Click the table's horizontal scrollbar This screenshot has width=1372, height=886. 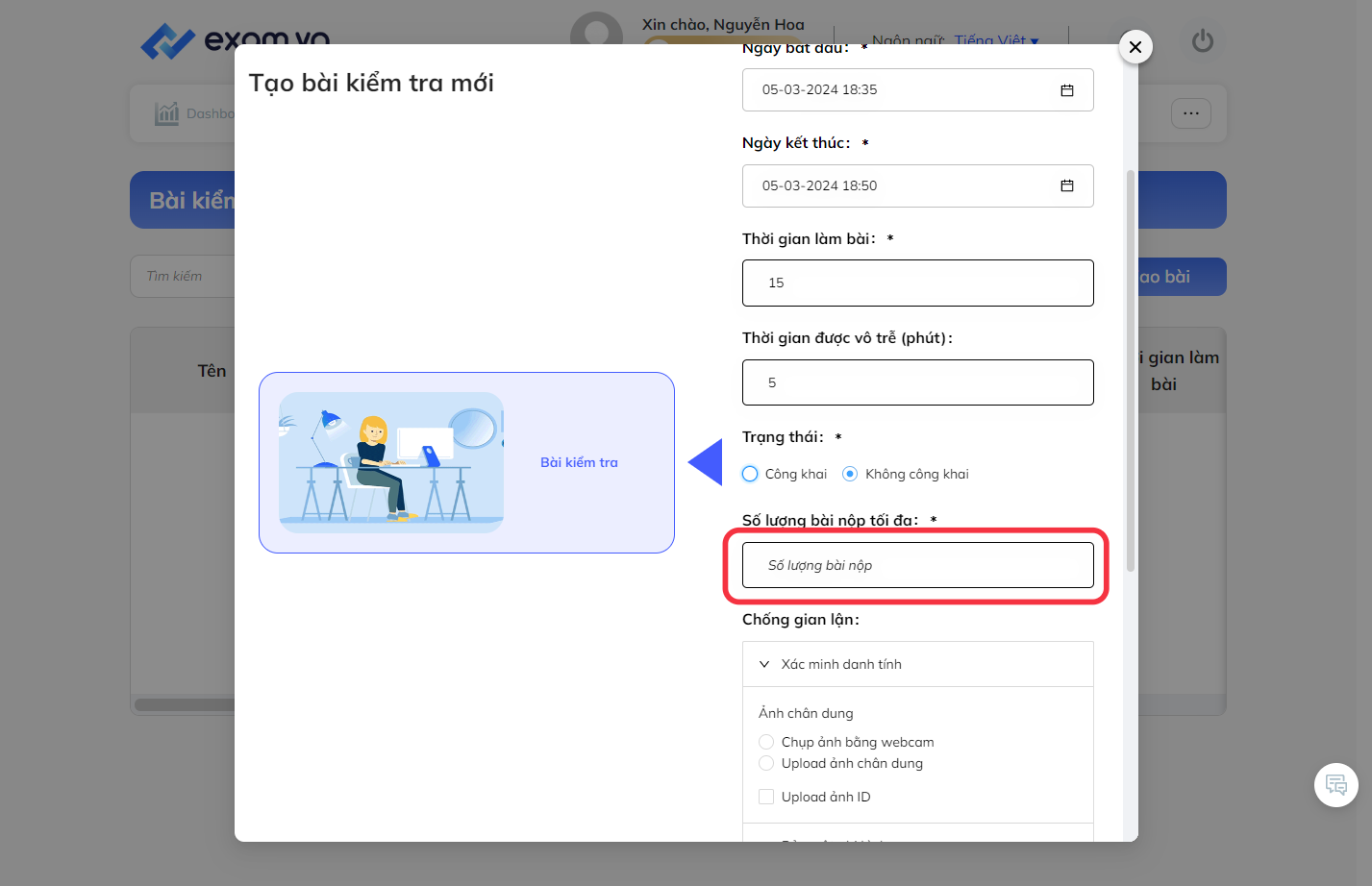click(x=185, y=704)
